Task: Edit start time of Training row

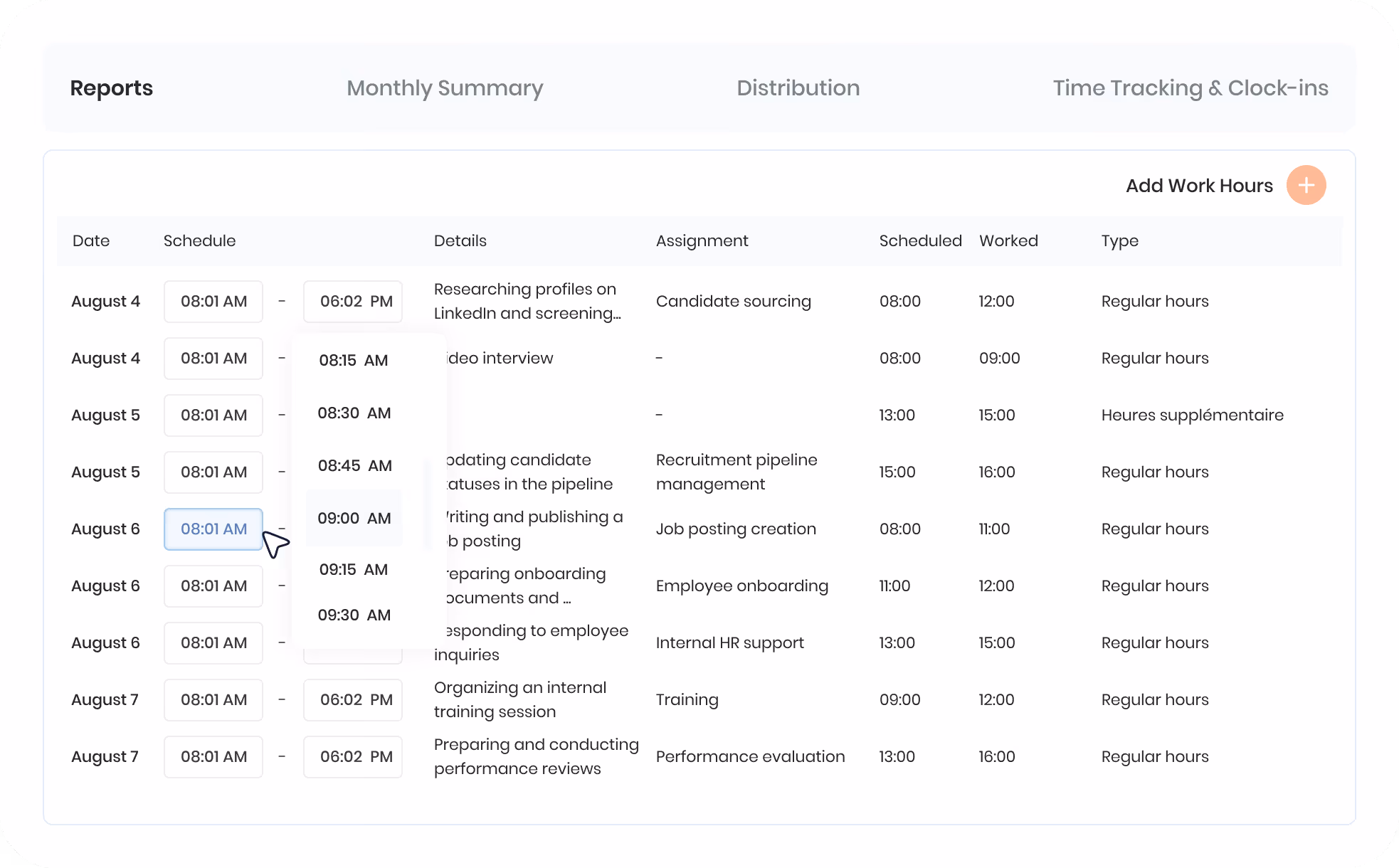Action: tap(213, 699)
